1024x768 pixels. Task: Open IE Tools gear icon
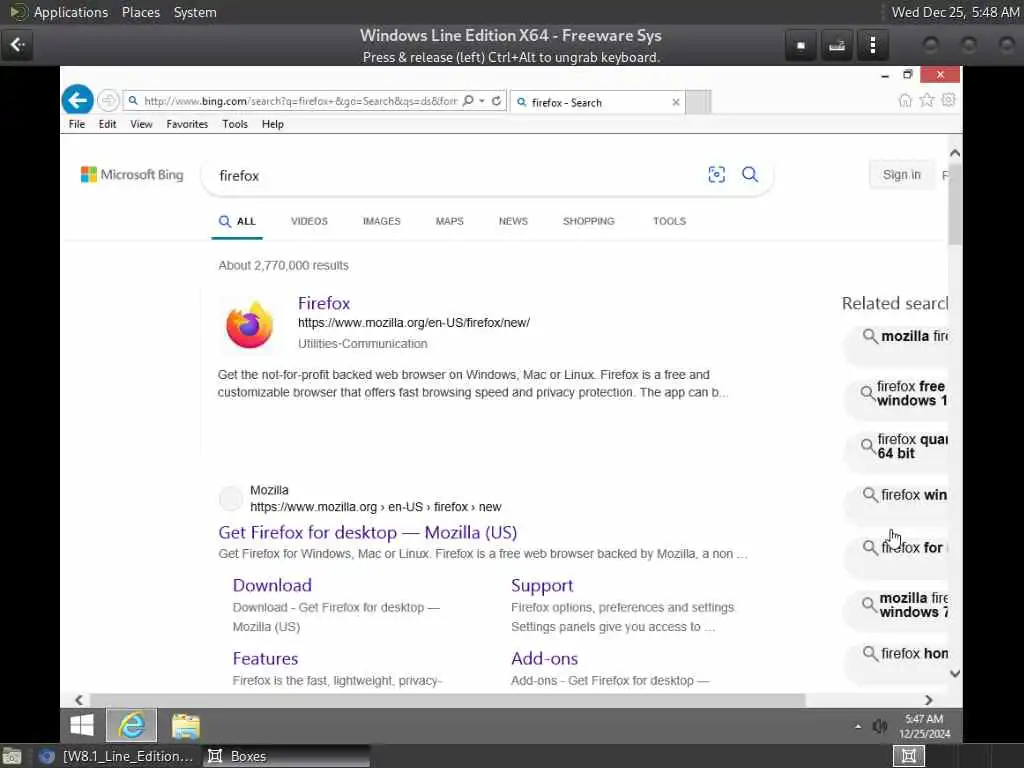point(948,100)
